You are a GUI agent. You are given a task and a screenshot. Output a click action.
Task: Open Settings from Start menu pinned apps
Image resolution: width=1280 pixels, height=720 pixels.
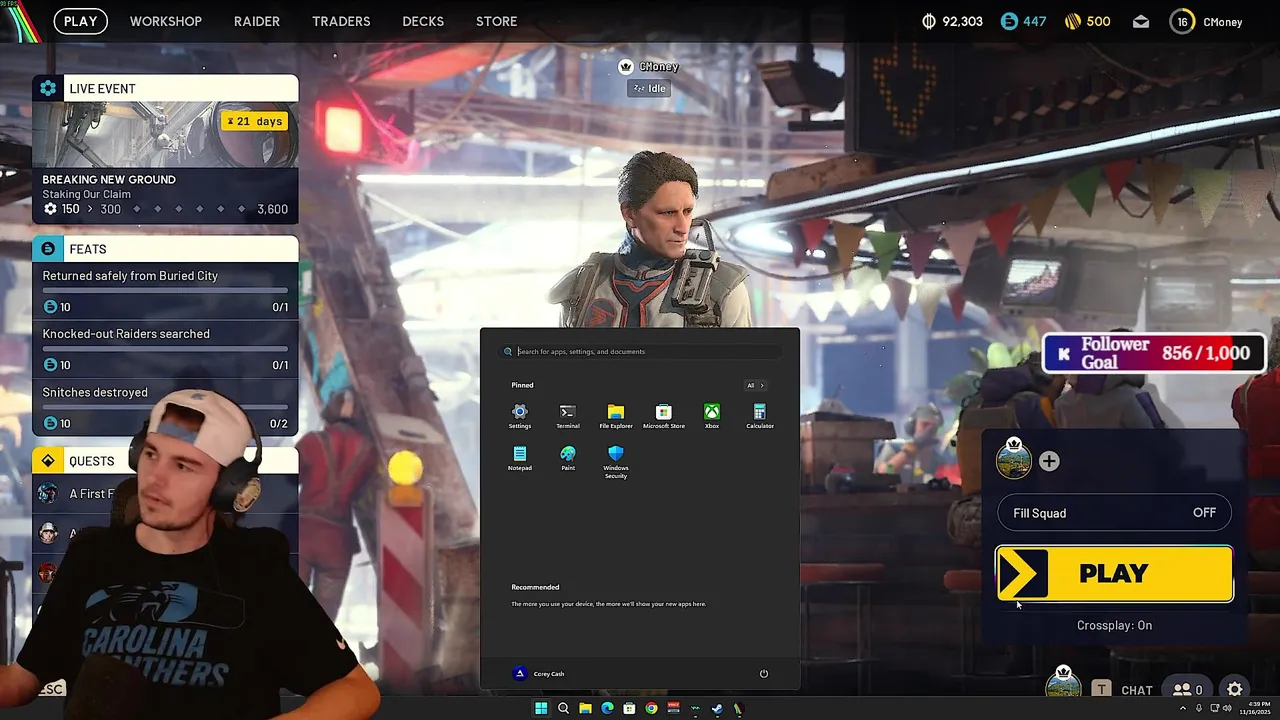(x=519, y=416)
